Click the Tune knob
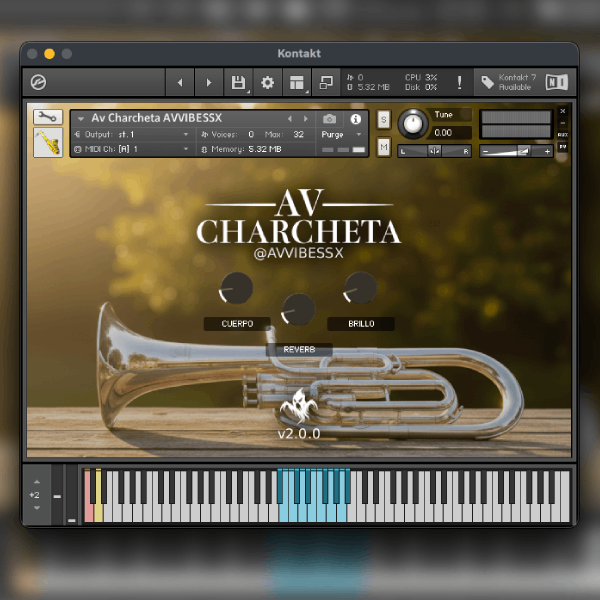This screenshot has height=600, width=600. click(413, 124)
